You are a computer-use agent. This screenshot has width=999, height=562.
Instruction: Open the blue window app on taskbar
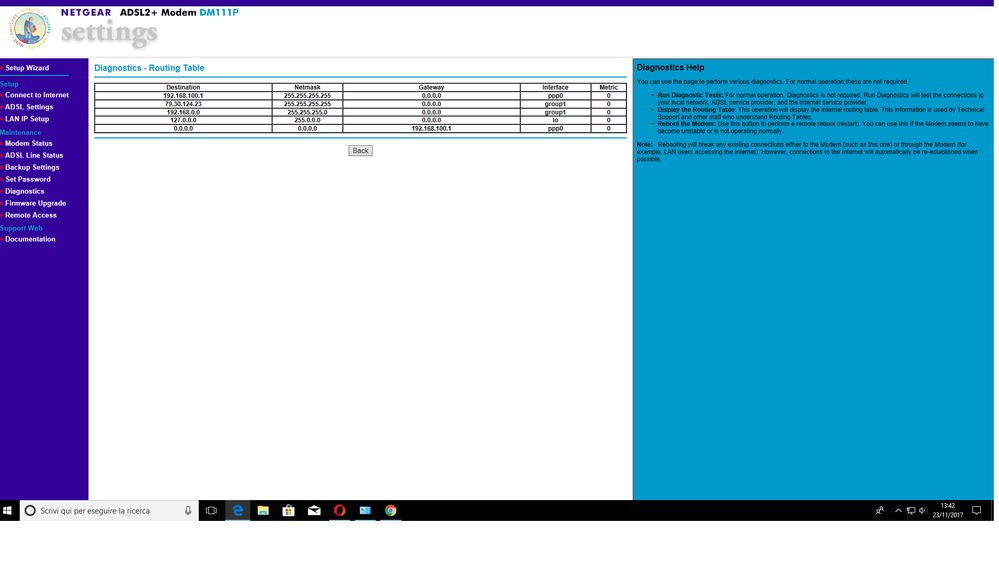[x=365, y=510]
